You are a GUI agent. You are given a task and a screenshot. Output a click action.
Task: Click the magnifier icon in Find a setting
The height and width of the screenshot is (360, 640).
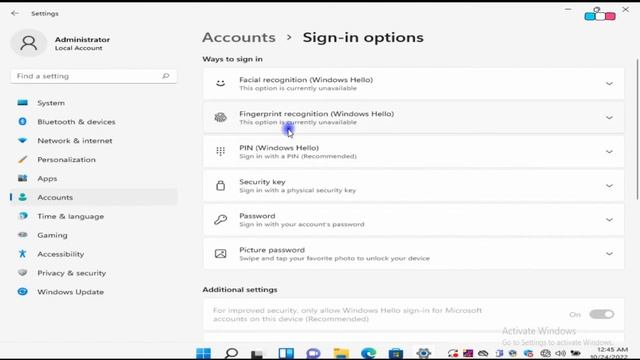[165, 76]
